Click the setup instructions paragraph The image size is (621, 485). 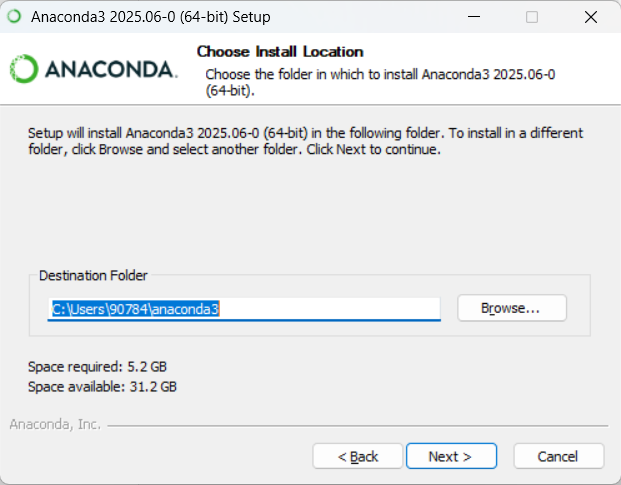coord(305,141)
